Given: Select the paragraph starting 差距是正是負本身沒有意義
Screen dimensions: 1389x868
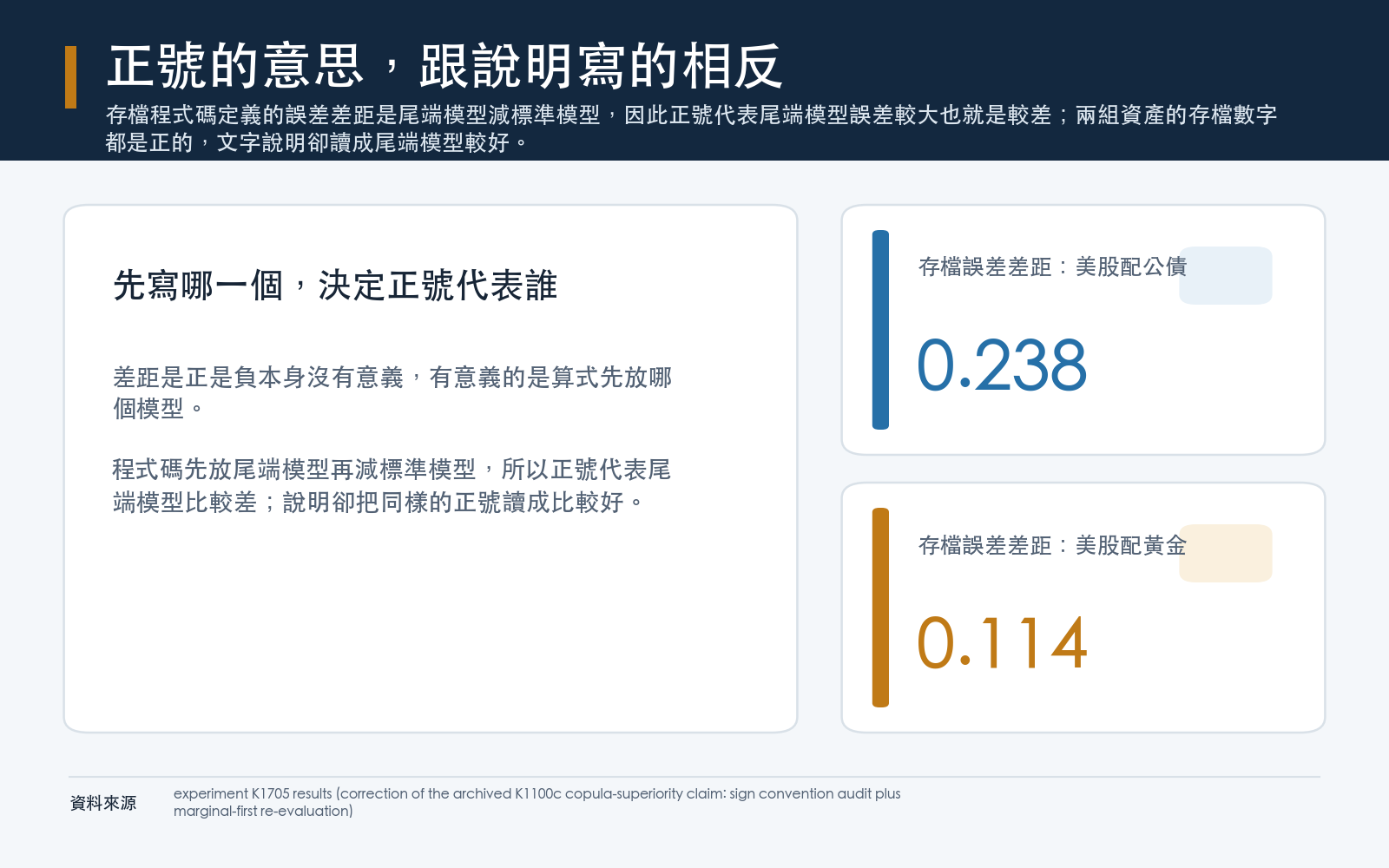Looking at the screenshot, I should 392,392.
